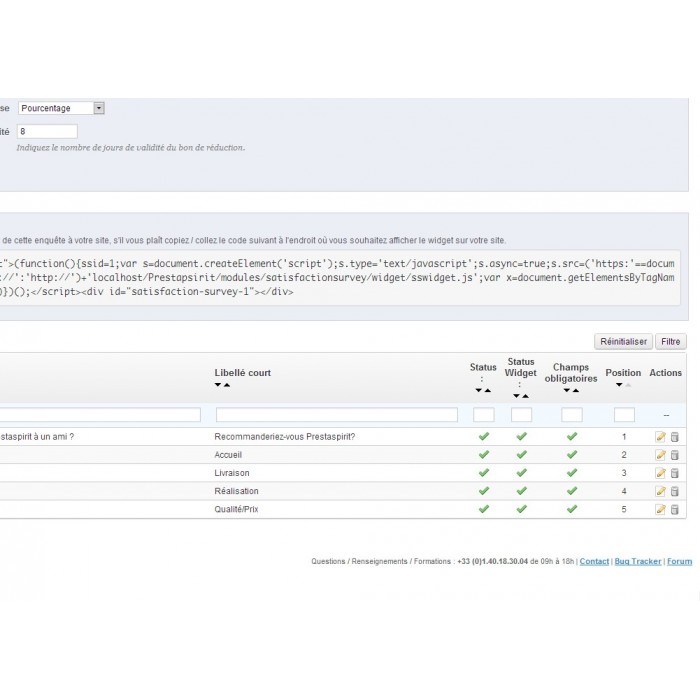
Task: Toggle Status checkmark for Livraison row
Action: [x=483, y=472]
